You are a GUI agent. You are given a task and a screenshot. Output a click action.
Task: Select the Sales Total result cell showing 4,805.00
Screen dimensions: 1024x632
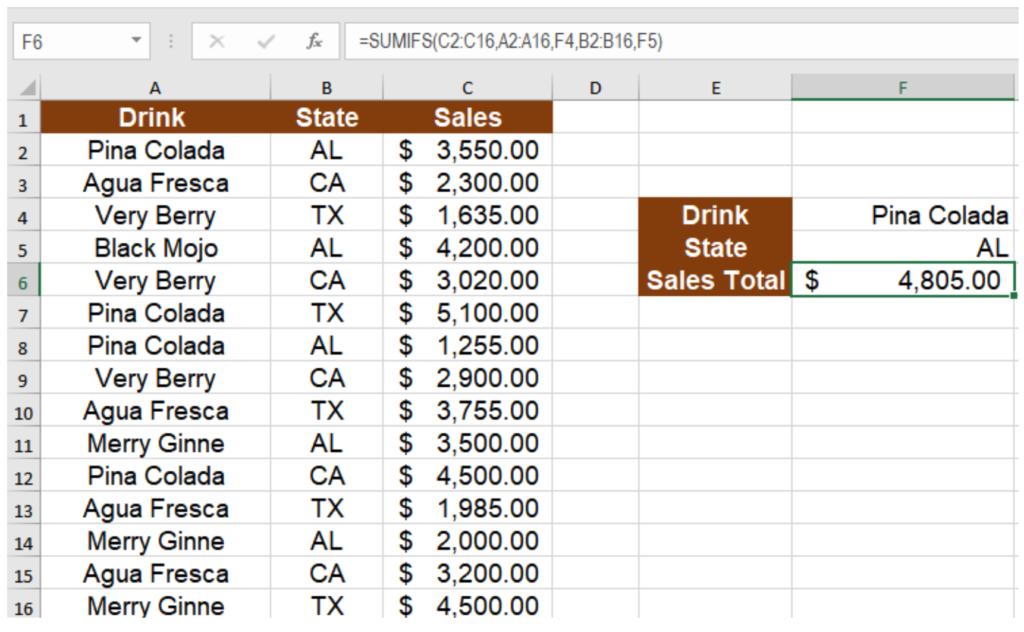[x=902, y=280]
